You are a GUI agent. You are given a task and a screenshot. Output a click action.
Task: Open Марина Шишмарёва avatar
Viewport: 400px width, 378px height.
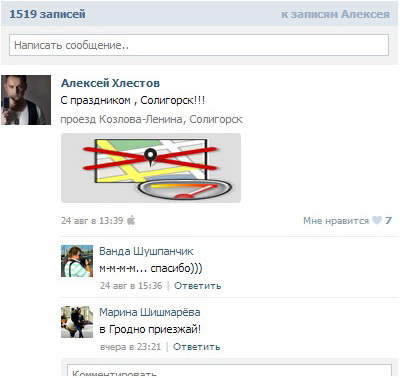click(77, 322)
